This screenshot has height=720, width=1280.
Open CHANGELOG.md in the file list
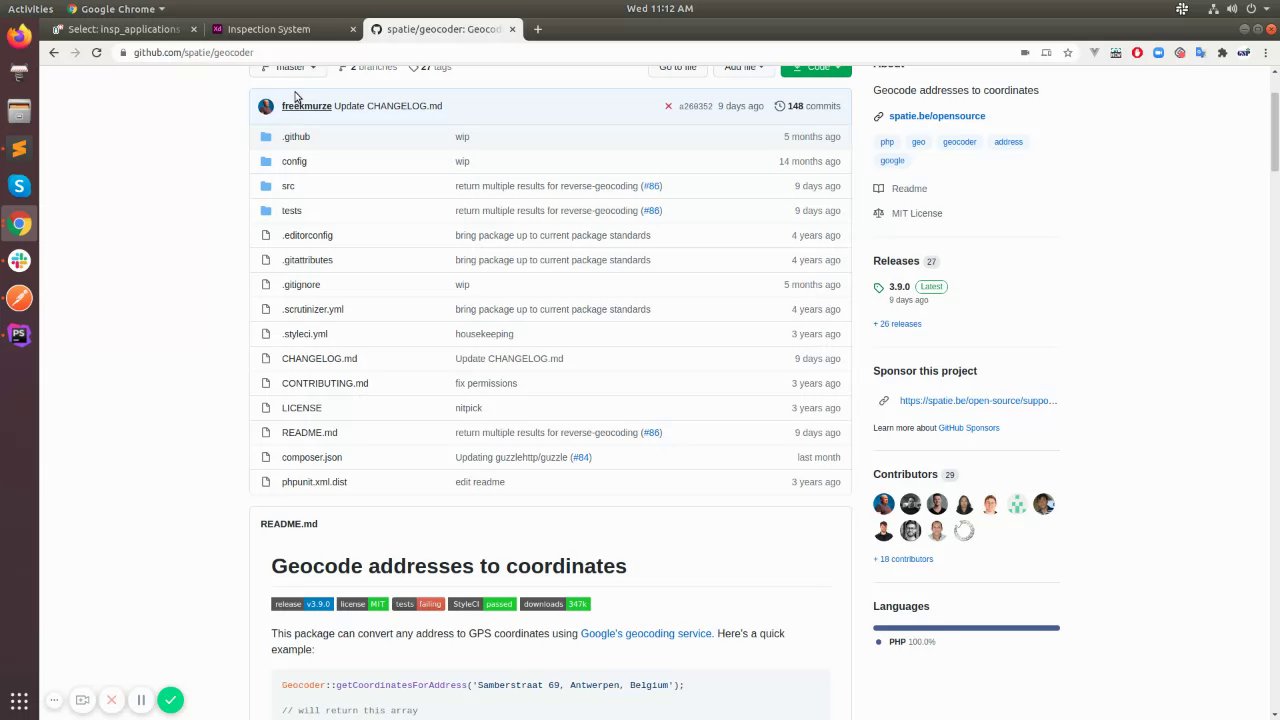pos(319,359)
